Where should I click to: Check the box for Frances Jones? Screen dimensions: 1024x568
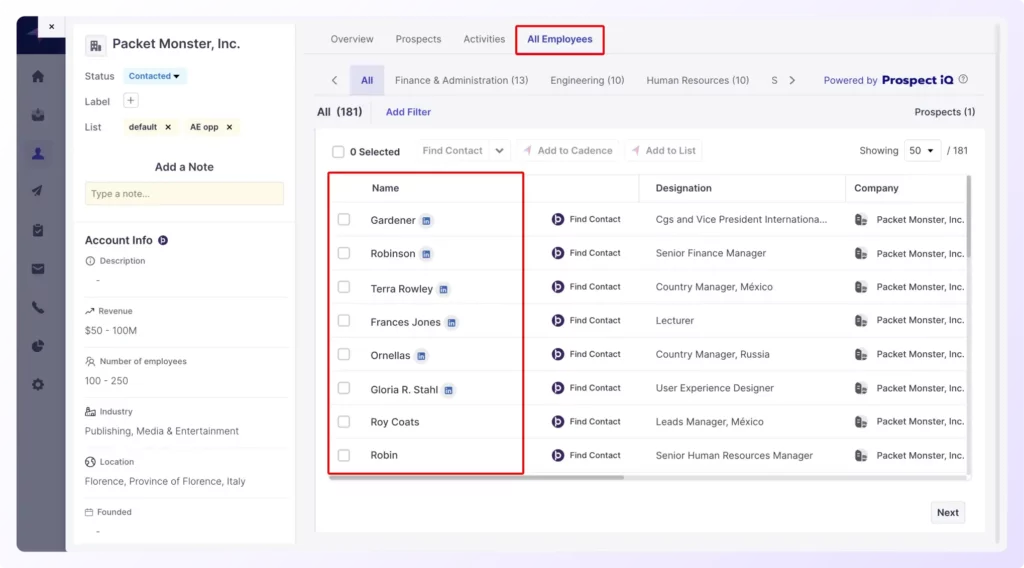pos(344,321)
